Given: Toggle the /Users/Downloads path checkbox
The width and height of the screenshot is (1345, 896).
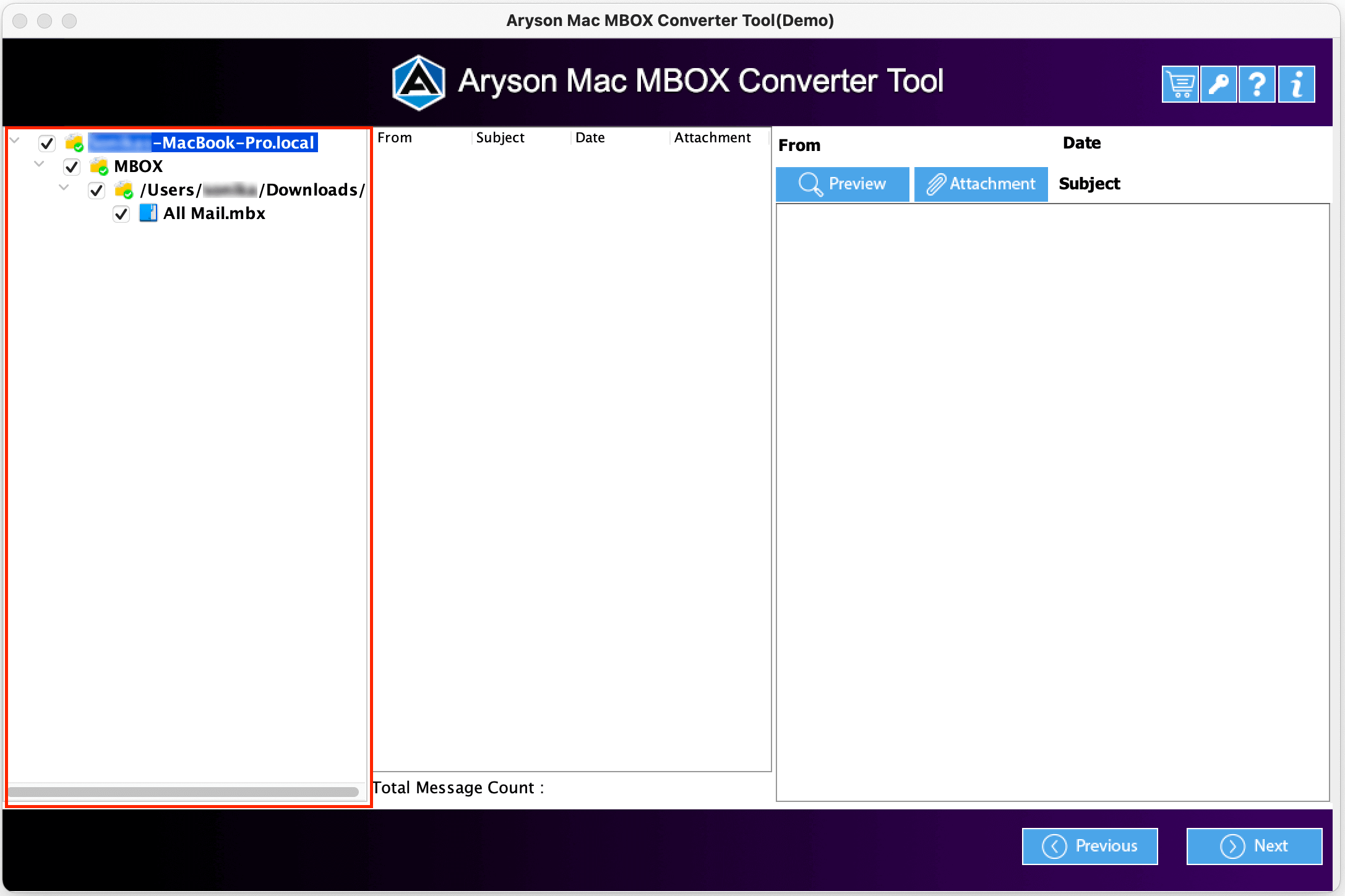Looking at the screenshot, I should click(97, 191).
